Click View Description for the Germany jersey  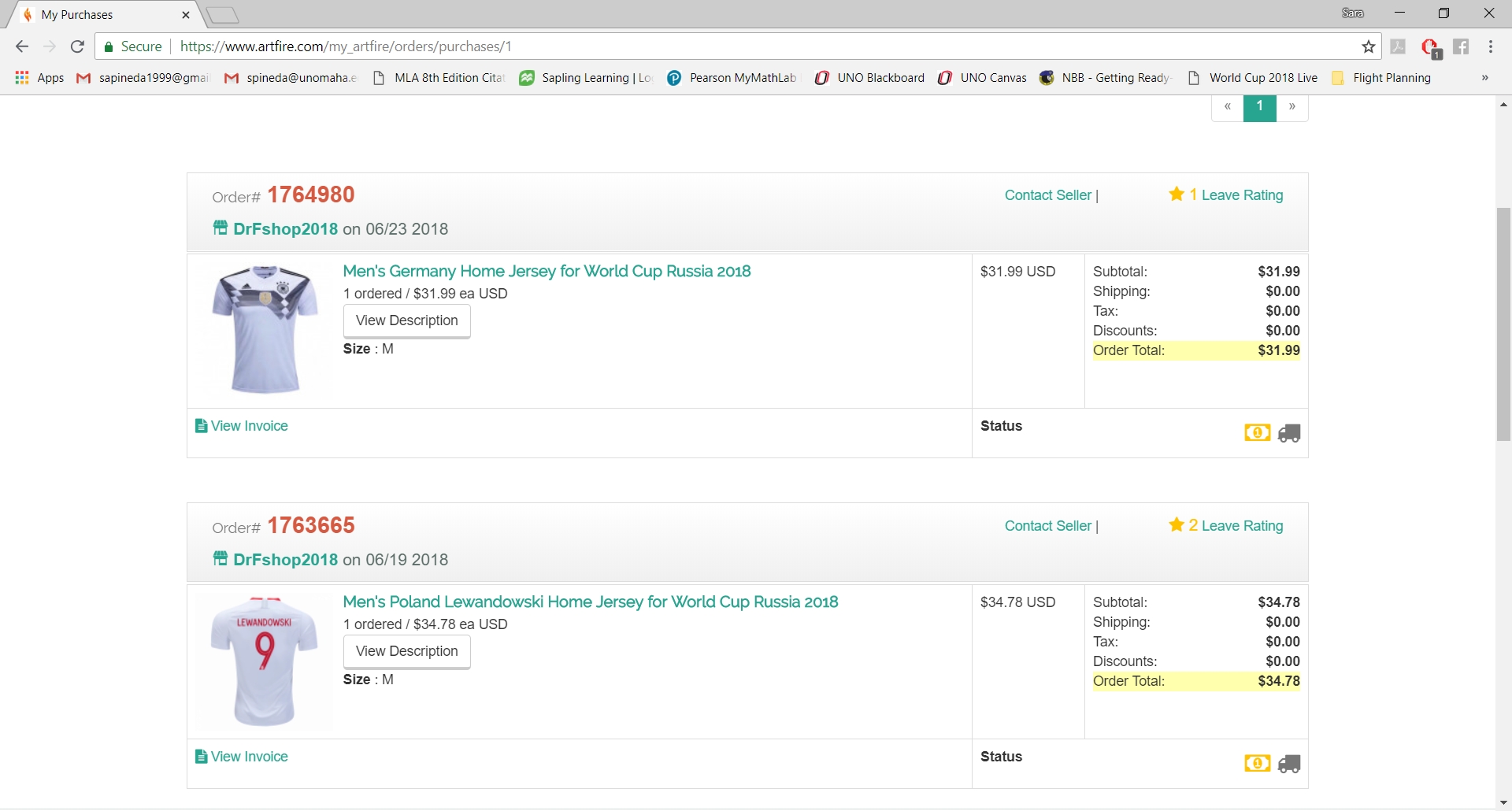tap(406, 320)
